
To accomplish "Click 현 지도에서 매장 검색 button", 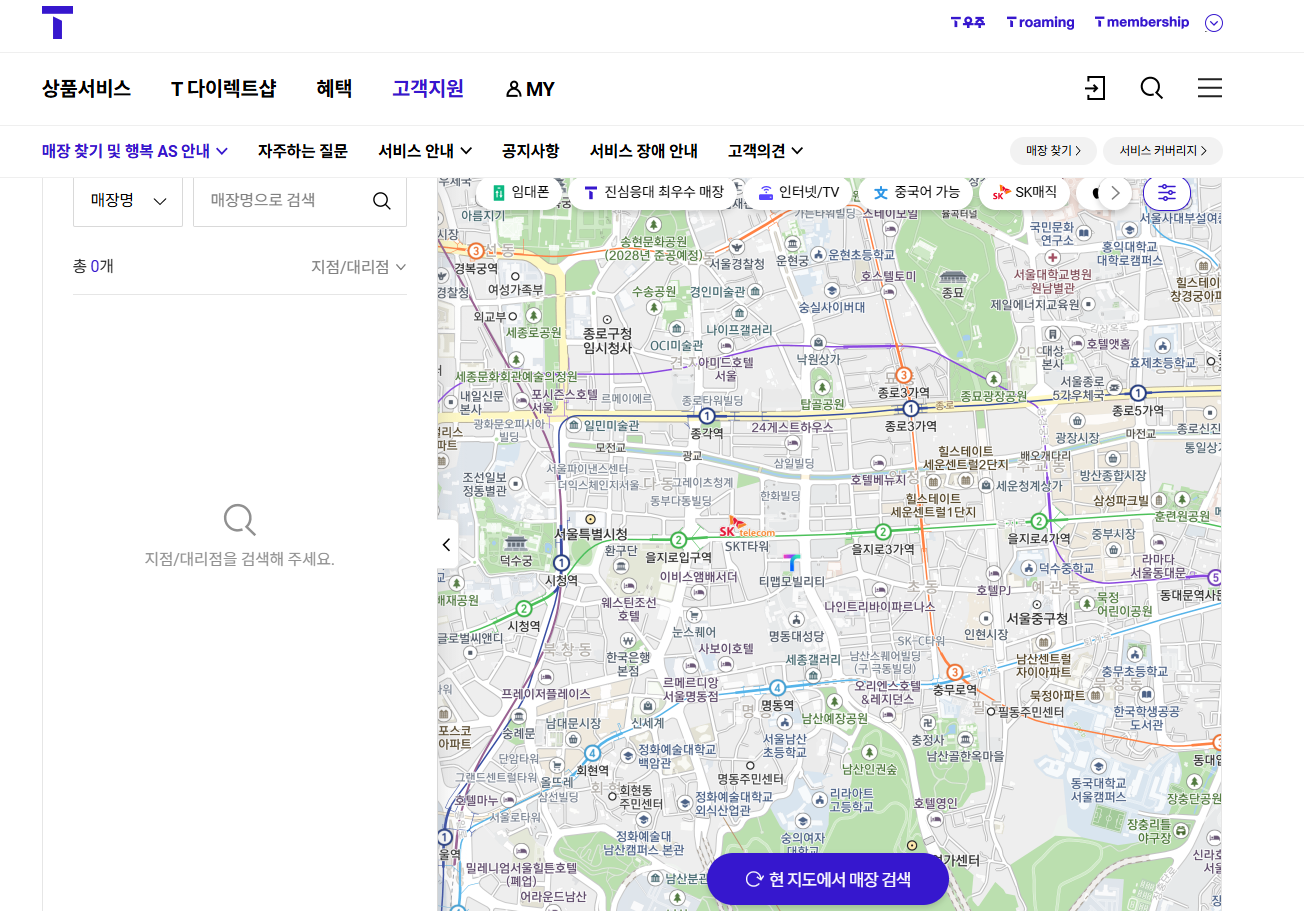I will click(828, 879).
